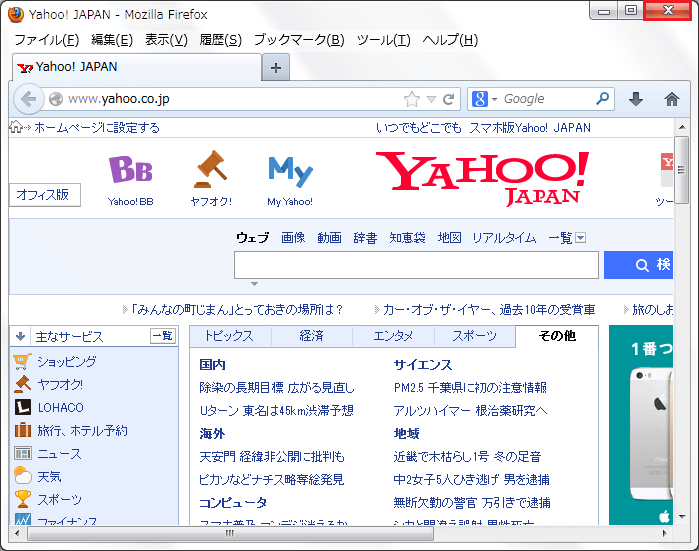This screenshot has width=699, height=551.
Task: Click the オフィス版 button
Action: (x=42, y=195)
